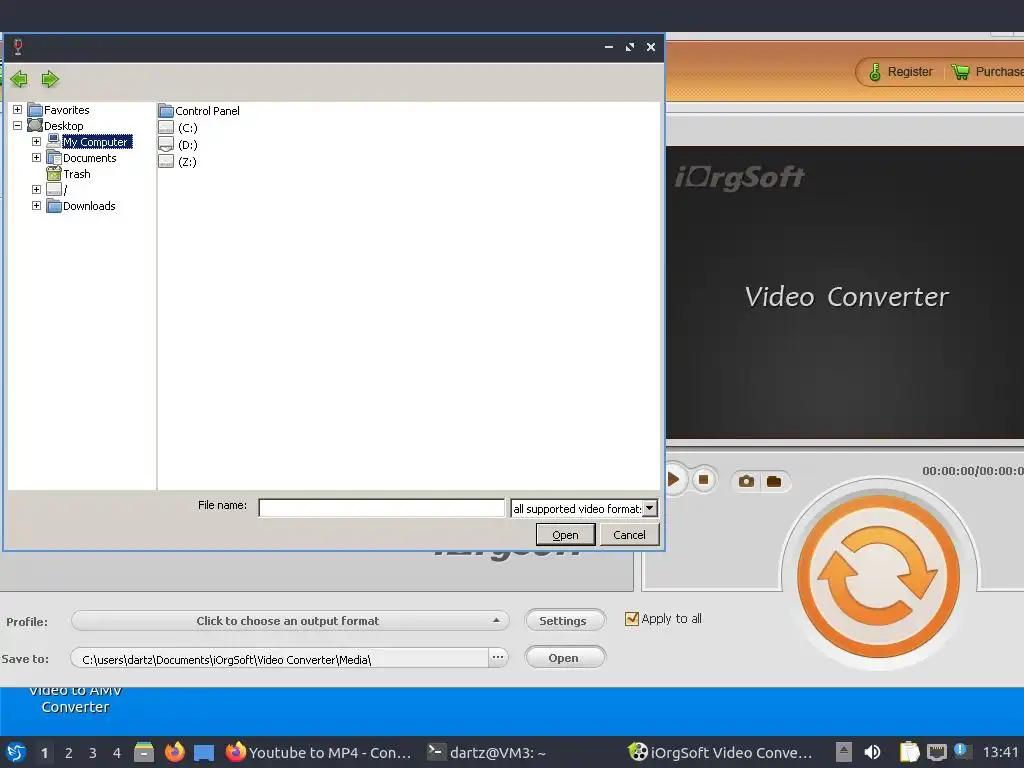Switch to workspace 3
Screen dimensions: 1024x768
[x=93, y=753]
